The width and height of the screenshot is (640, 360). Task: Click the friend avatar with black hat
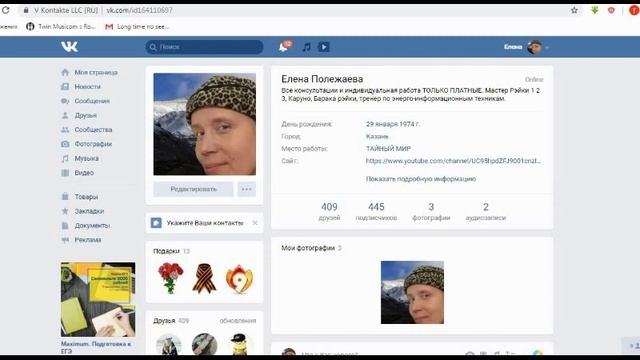240,344
